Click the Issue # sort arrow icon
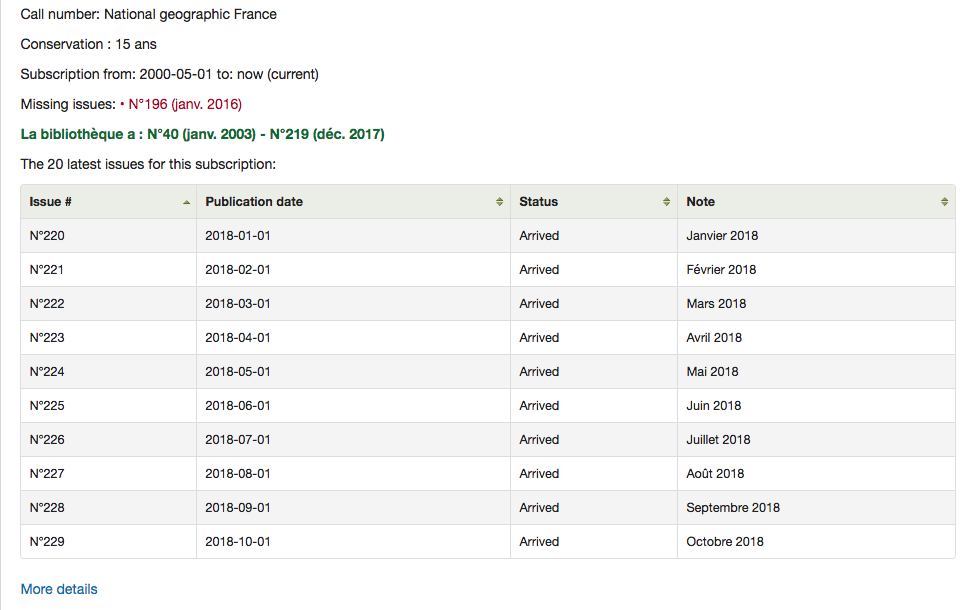The width and height of the screenshot is (974, 610). pos(186,202)
